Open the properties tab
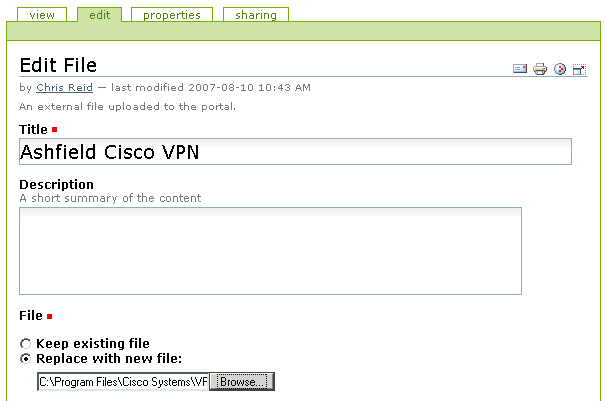 (x=171, y=15)
